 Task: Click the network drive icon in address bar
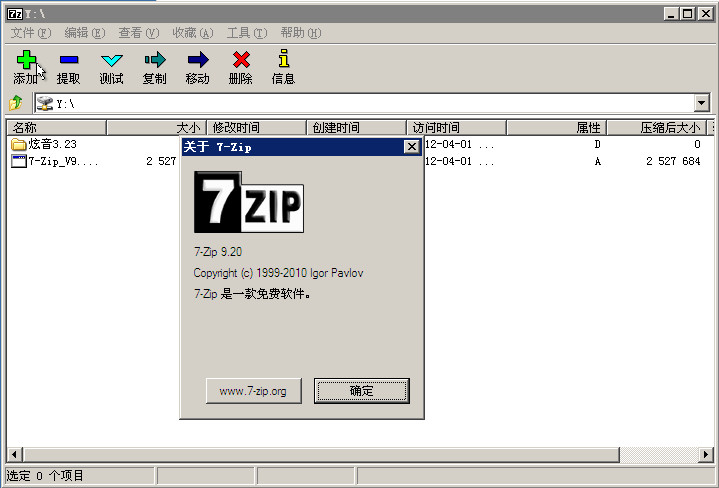point(44,103)
